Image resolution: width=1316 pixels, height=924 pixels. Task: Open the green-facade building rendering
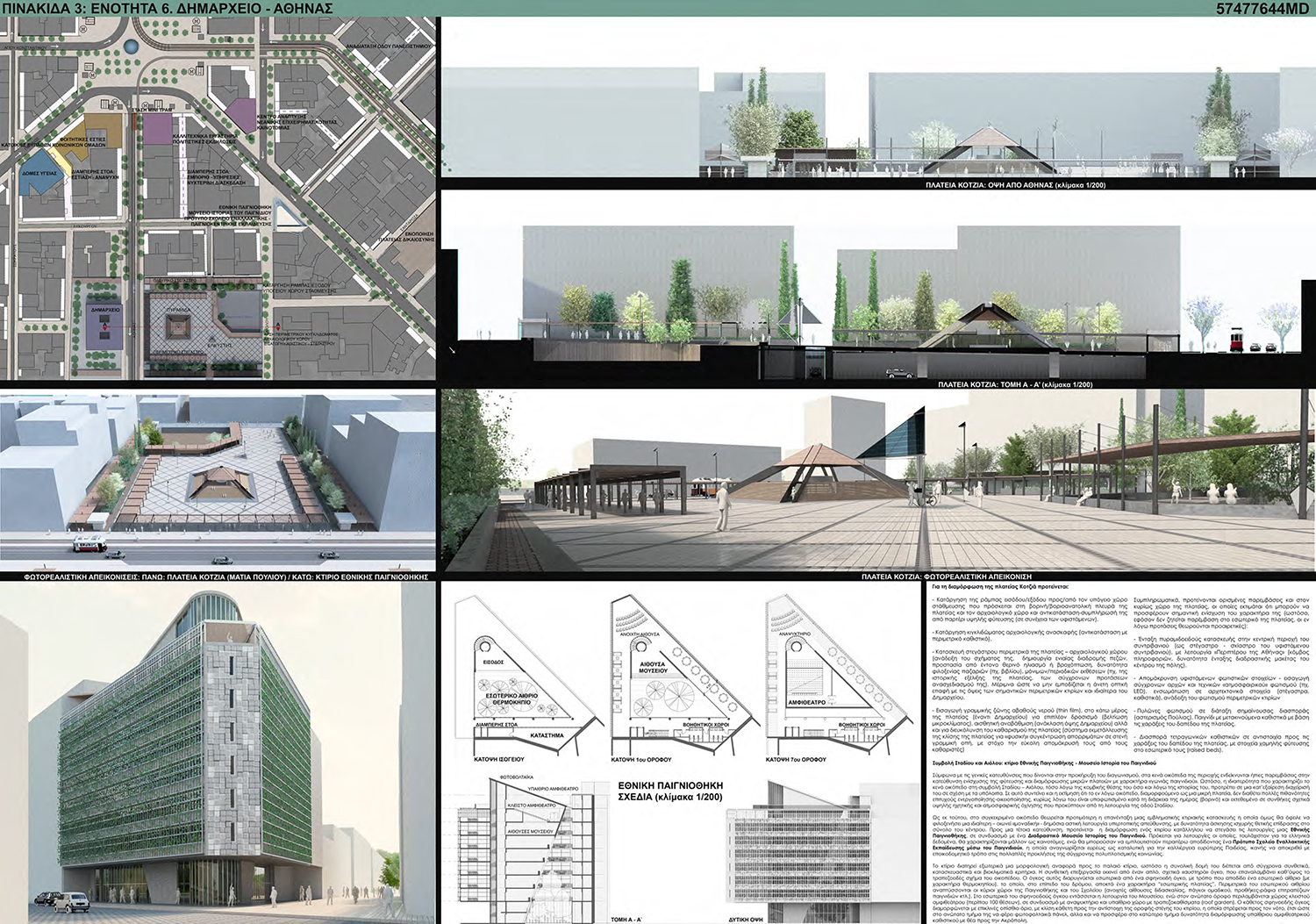point(218,752)
